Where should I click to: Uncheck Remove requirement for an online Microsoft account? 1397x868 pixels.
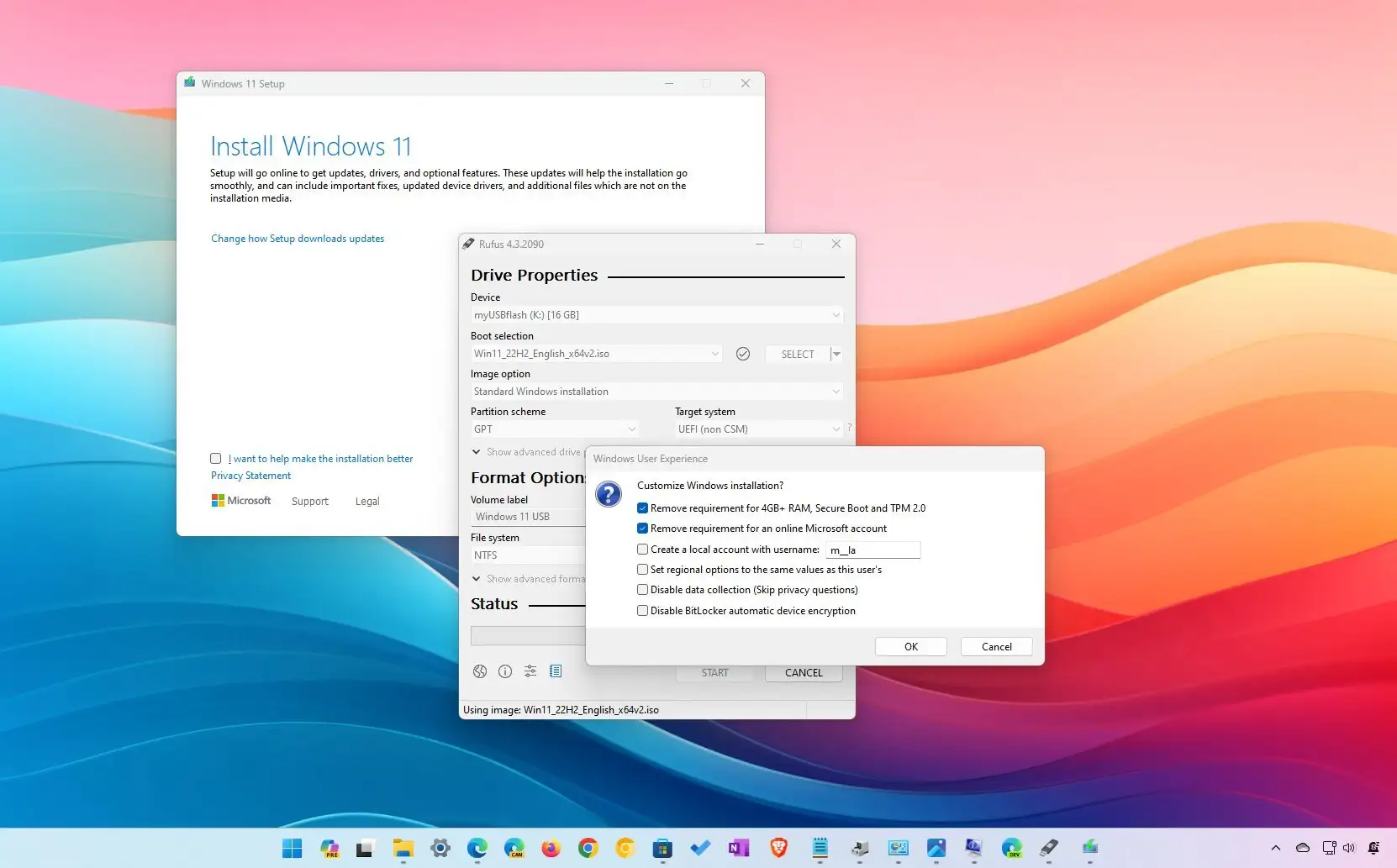coord(642,528)
